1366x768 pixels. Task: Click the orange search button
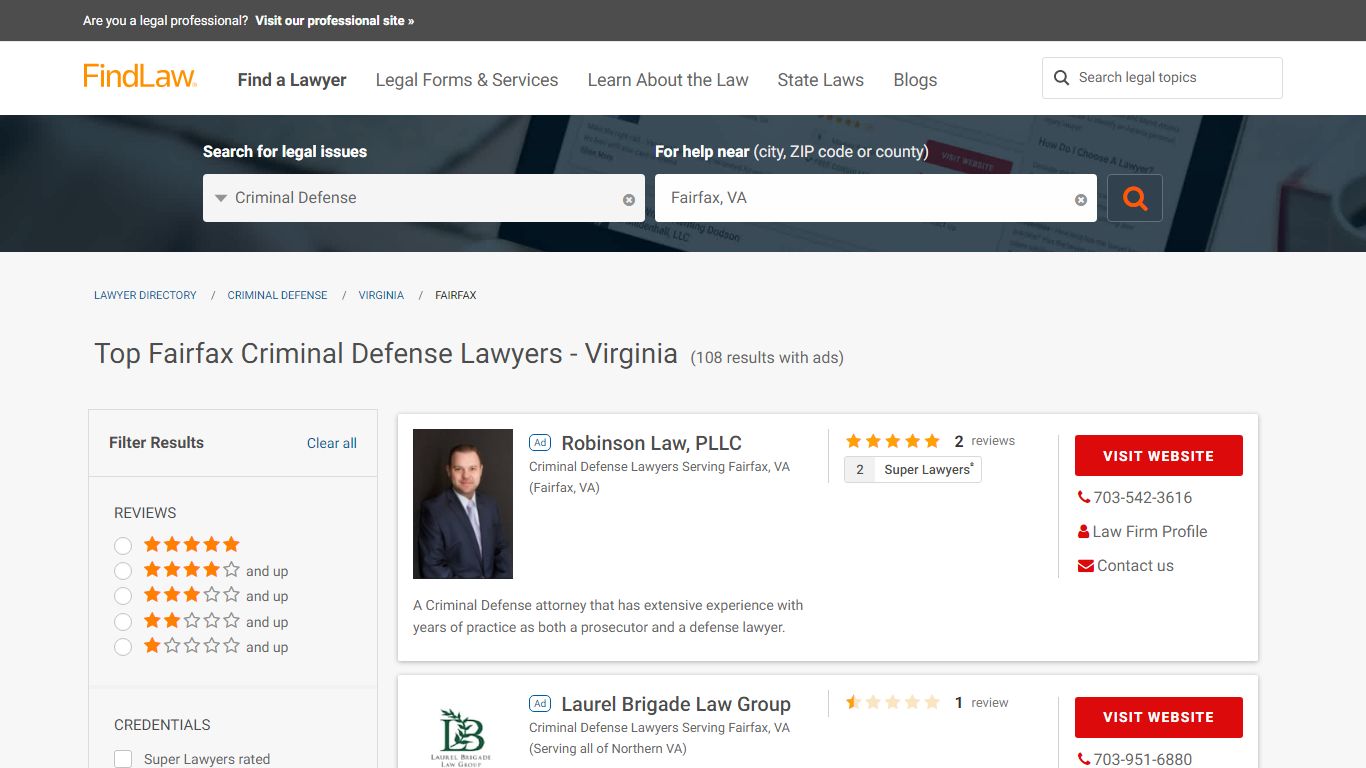point(1135,198)
